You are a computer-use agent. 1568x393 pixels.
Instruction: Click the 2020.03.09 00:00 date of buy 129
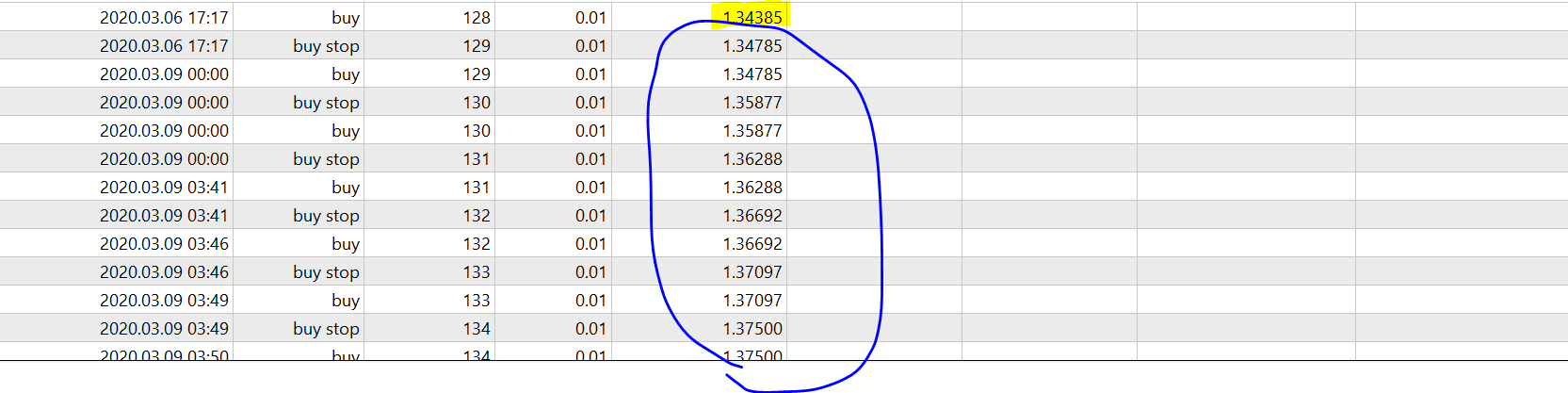164,74
